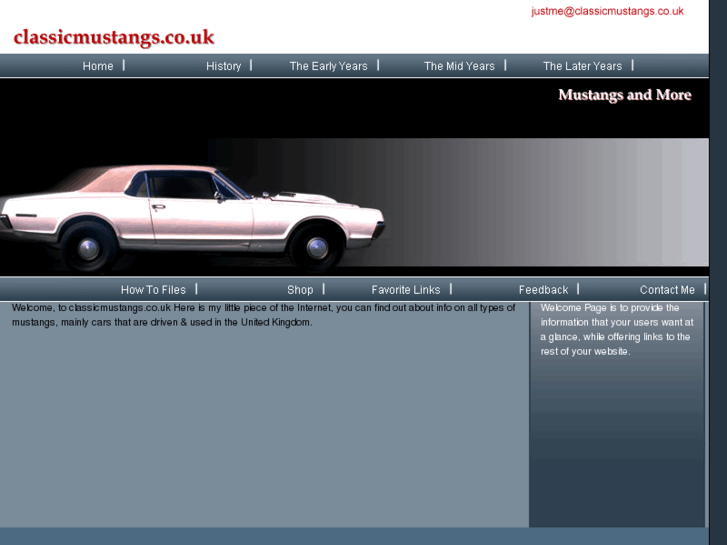Open the Contact Me page
This screenshot has height=545, width=727.
tap(667, 290)
